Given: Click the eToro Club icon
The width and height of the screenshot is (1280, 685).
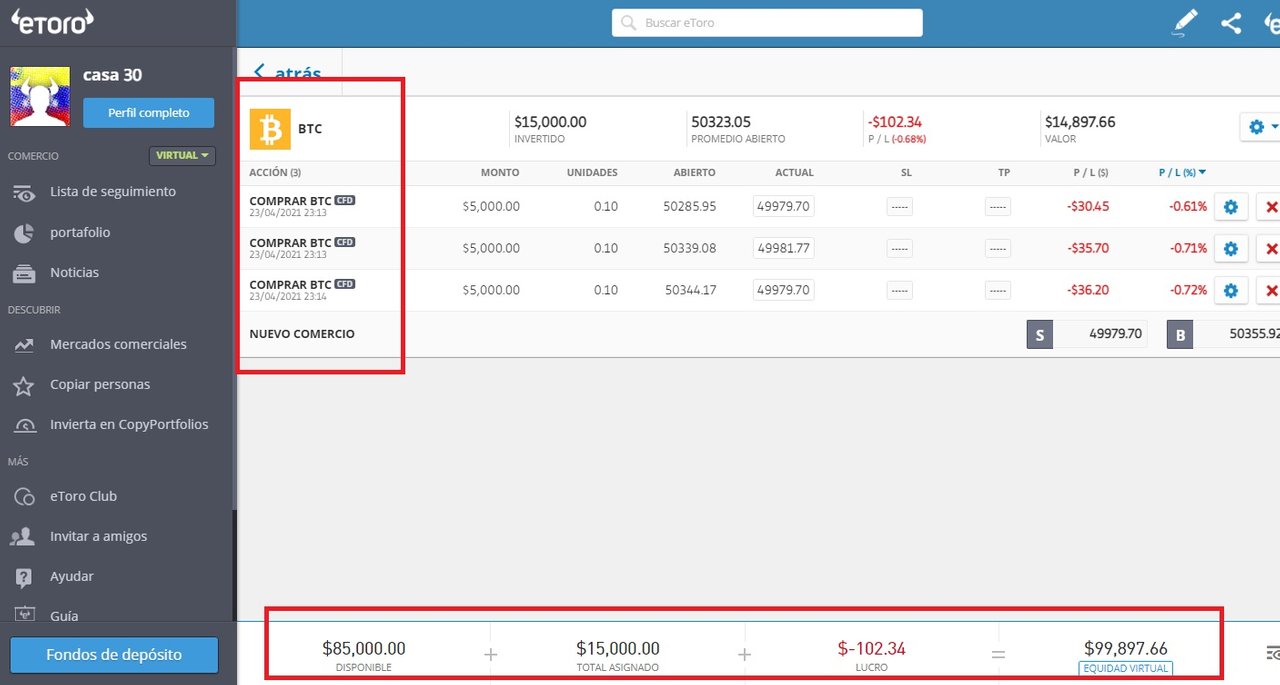Looking at the screenshot, I should pos(24,497).
